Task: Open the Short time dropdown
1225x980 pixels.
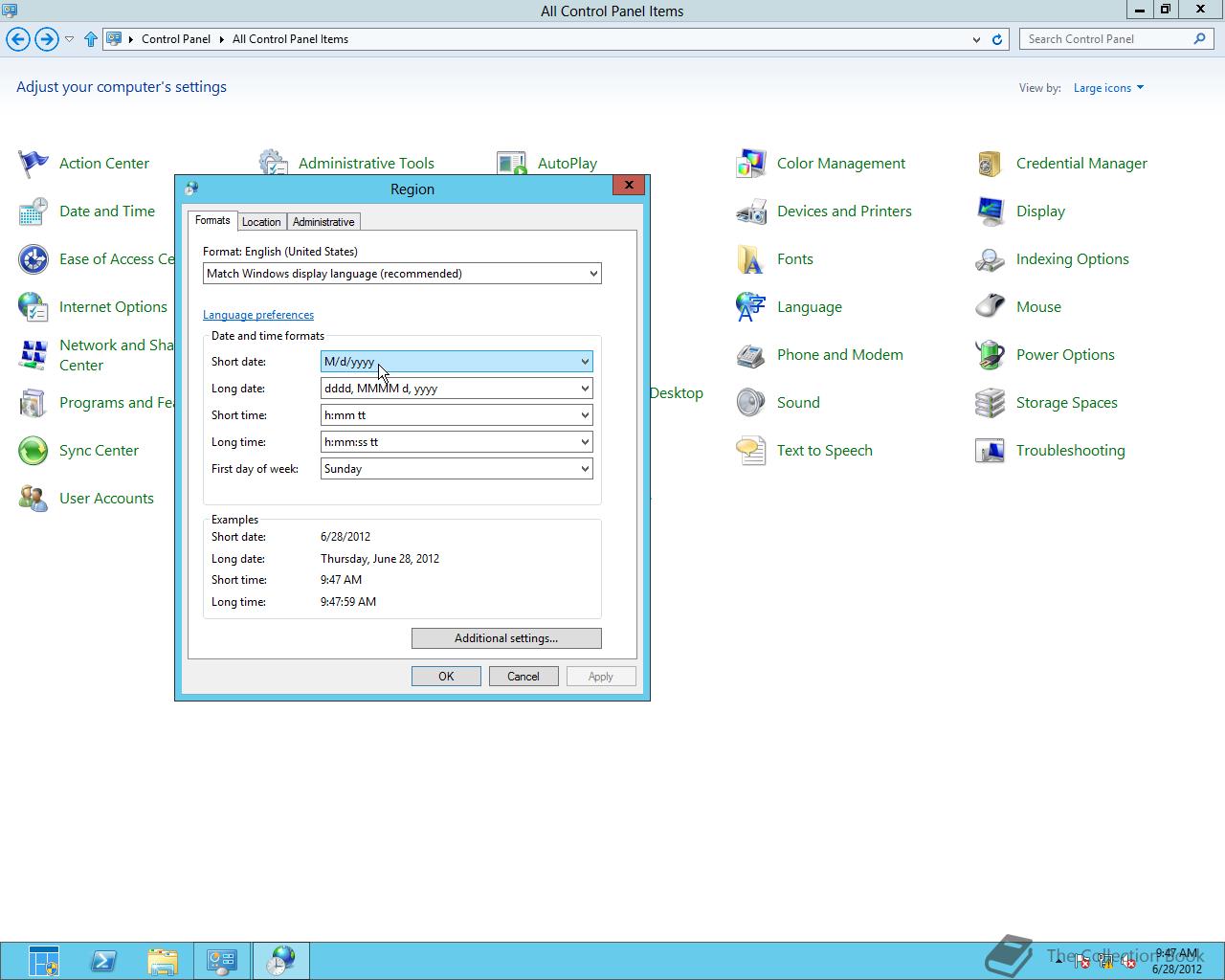Action: point(457,415)
